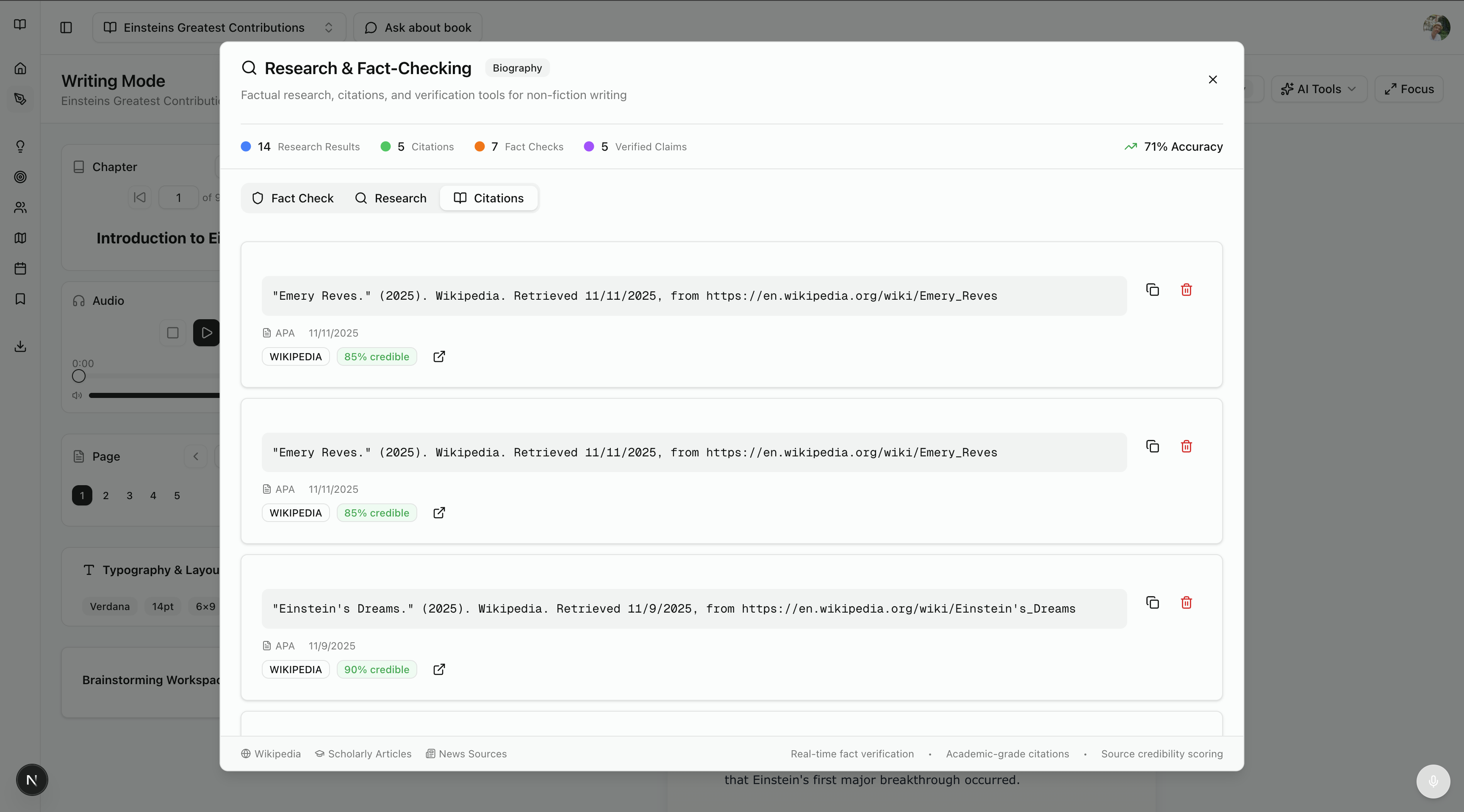1464x812 pixels.
Task: Open the lightbulb ideas panel
Action: (20, 146)
